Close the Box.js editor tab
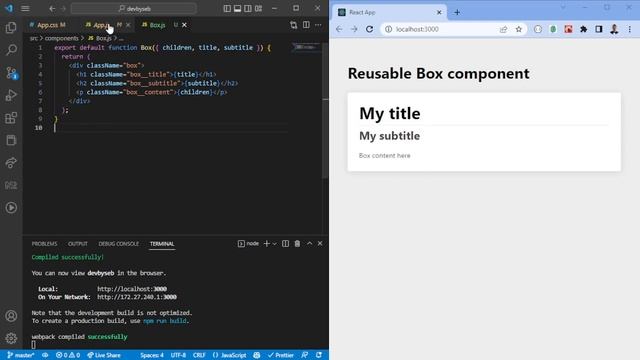The image size is (640, 360). tap(184, 25)
